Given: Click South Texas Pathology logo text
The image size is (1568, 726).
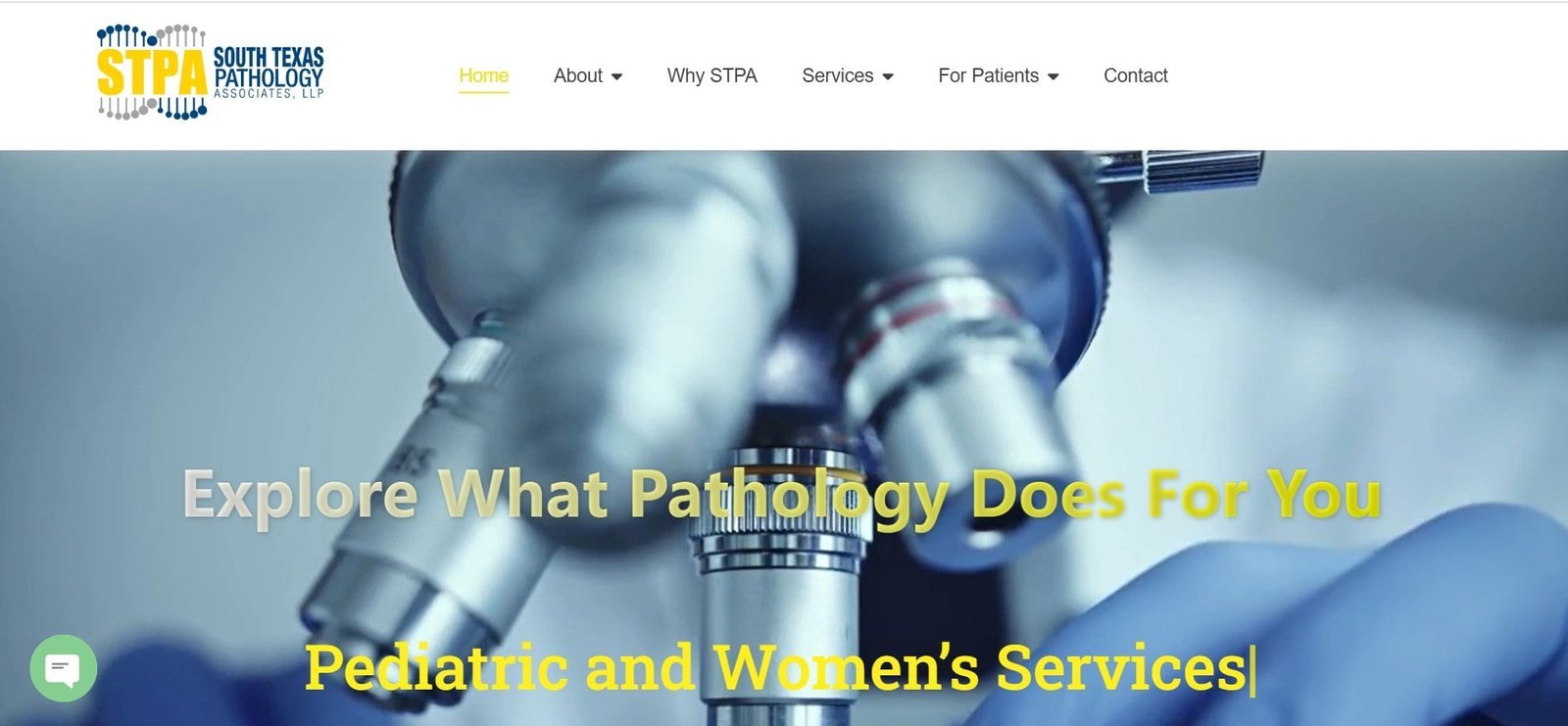Looking at the screenshot, I should pos(269,67).
